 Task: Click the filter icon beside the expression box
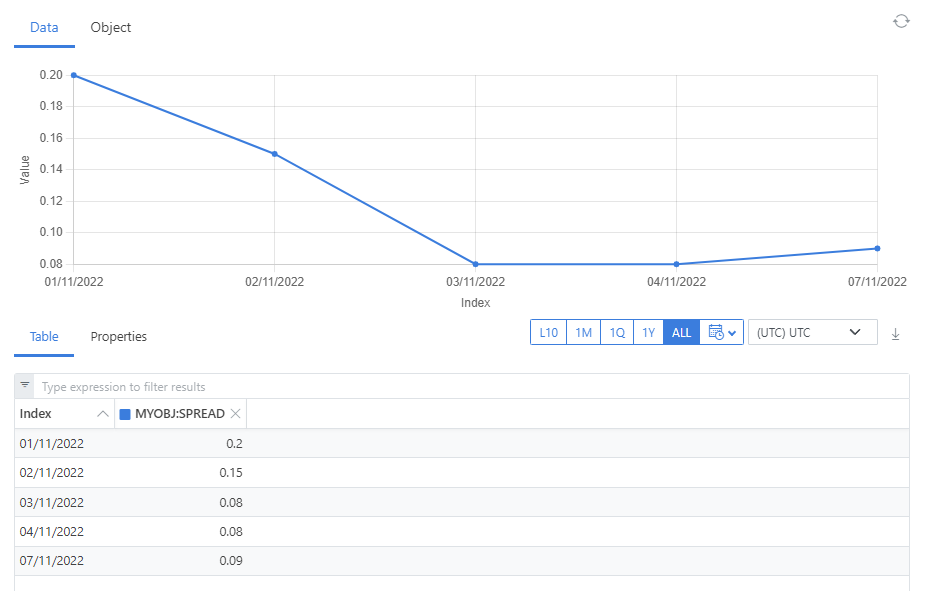coord(25,386)
